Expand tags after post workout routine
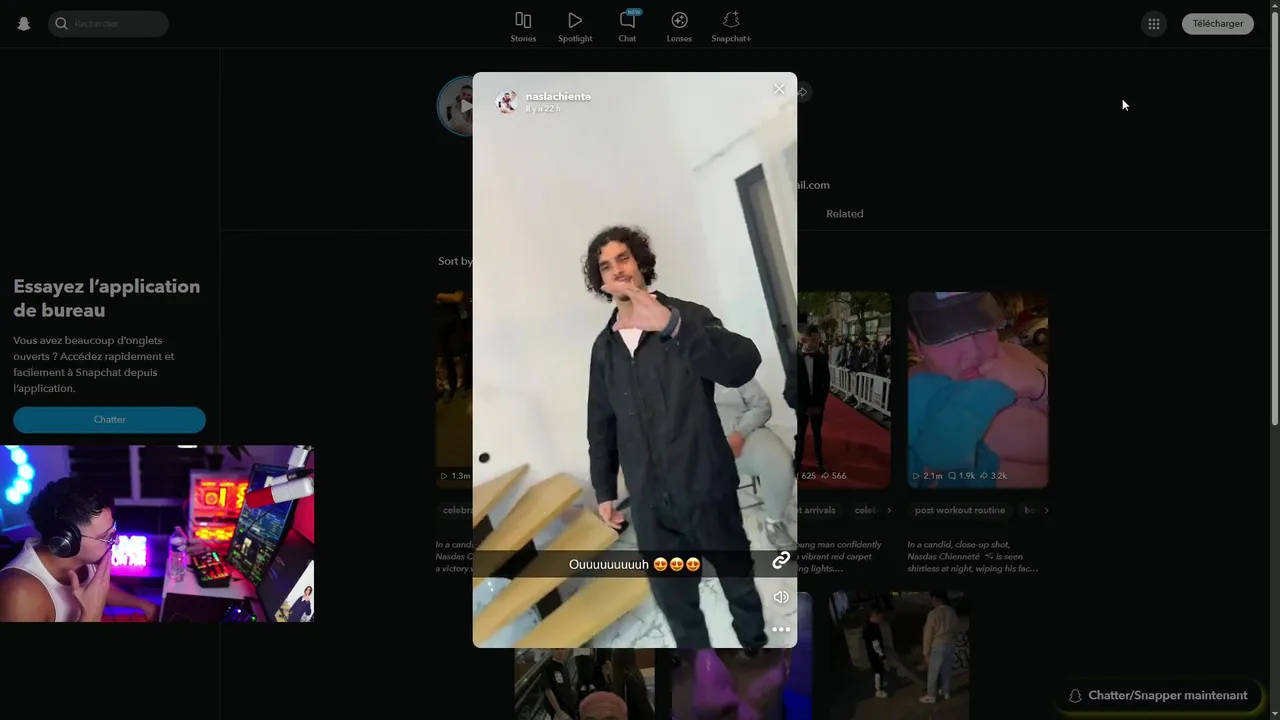The height and width of the screenshot is (720, 1280). tap(1046, 510)
